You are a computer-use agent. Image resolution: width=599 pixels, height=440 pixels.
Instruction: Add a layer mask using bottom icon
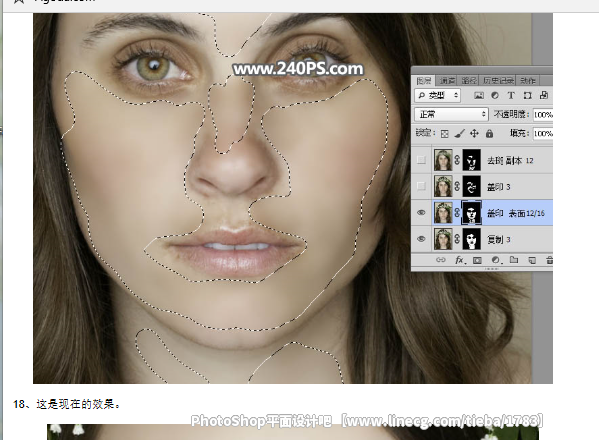pyautogui.click(x=477, y=260)
